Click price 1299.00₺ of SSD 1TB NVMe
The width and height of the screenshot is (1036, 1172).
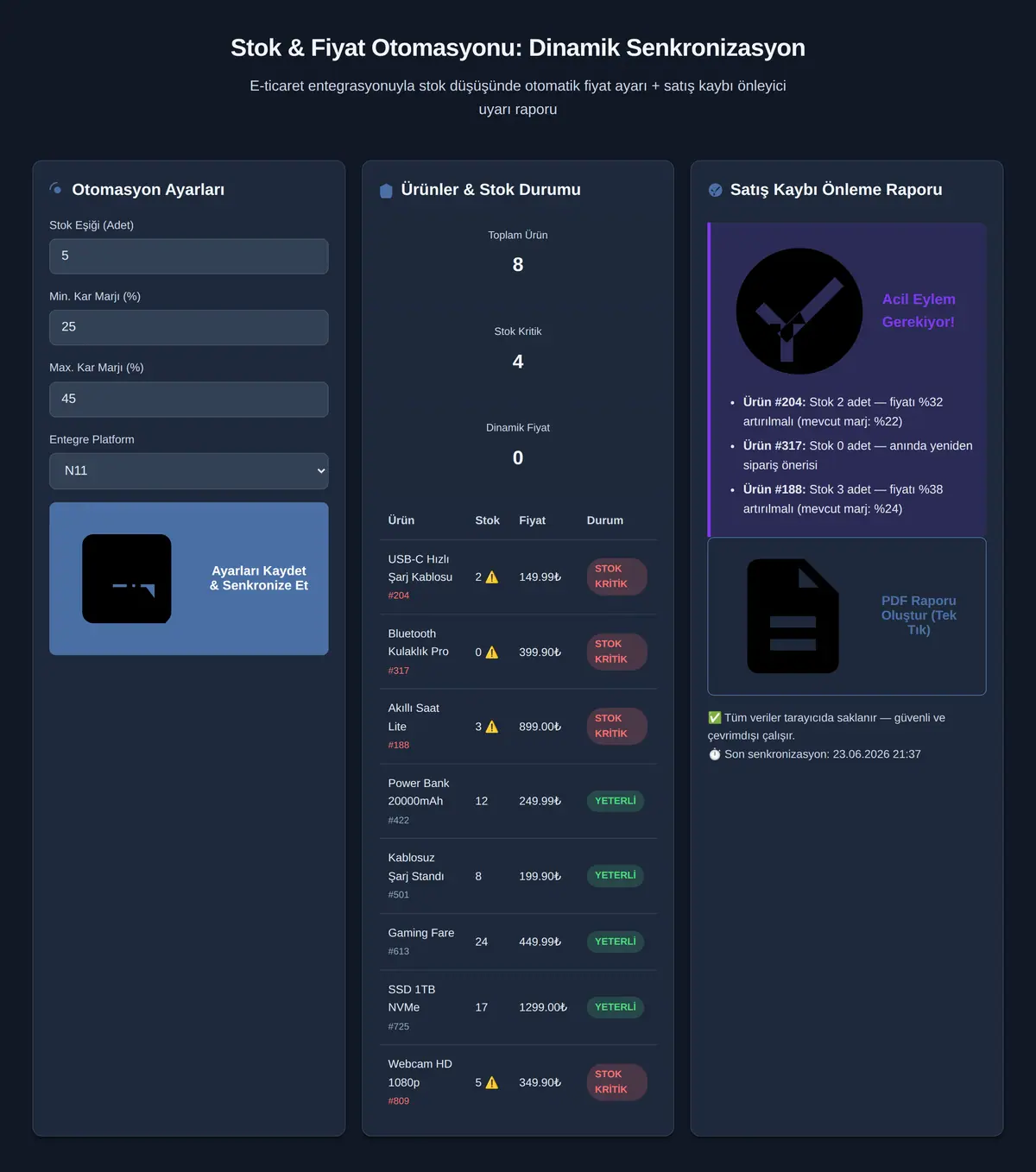tap(543, 1007)
